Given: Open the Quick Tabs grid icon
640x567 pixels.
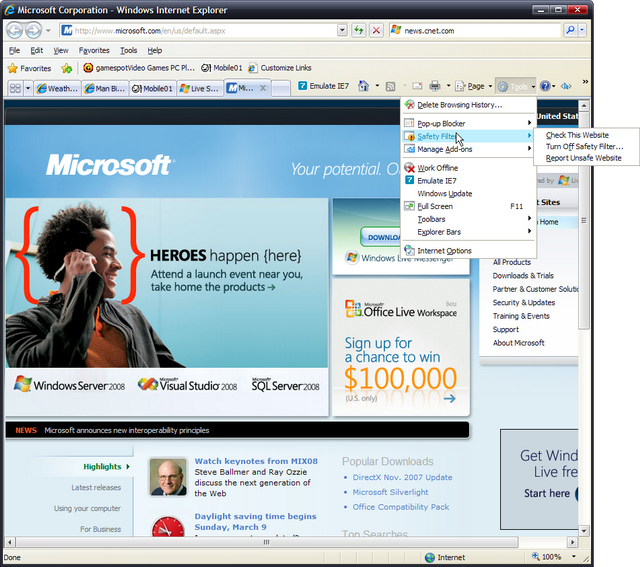Looking at the screenshot, I should coord(15,88).
